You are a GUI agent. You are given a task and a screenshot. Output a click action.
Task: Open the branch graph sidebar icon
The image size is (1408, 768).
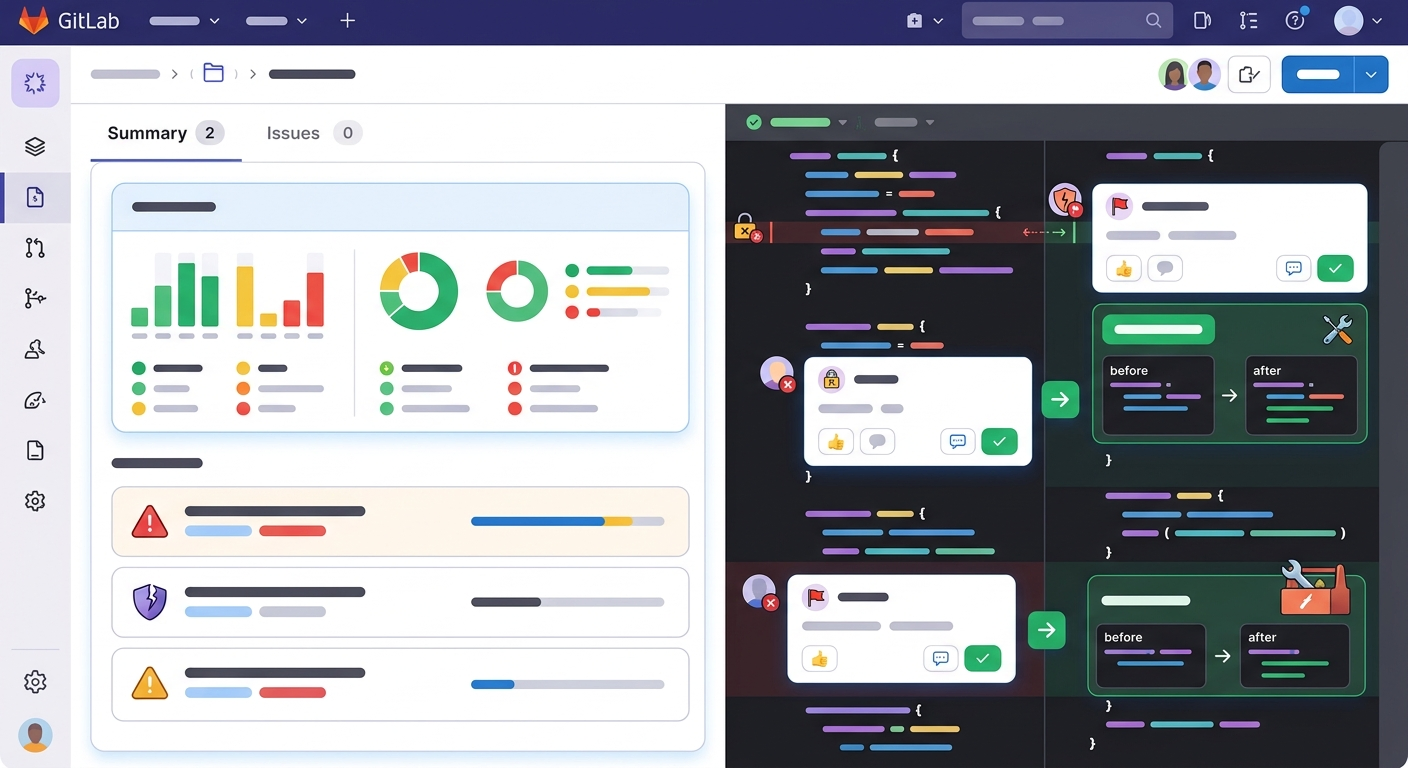pos(35,298)
